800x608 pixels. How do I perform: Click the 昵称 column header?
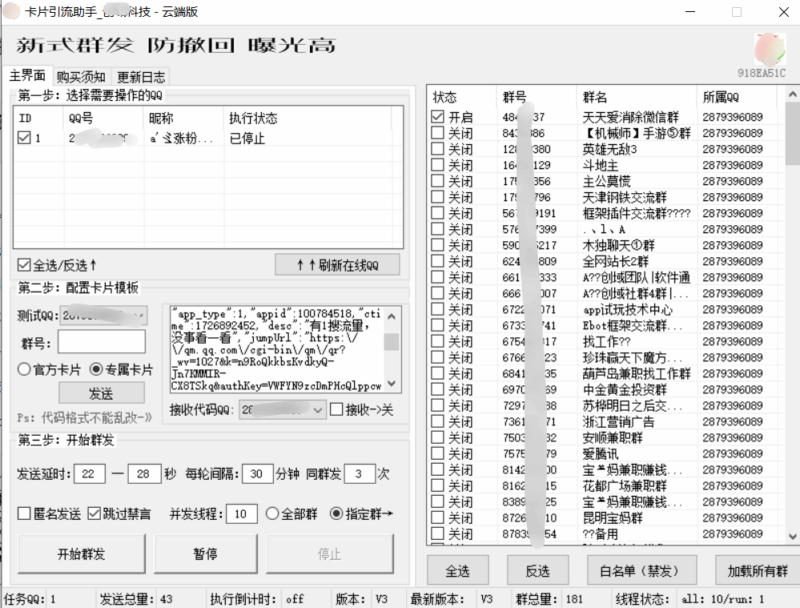[x=184, y=118]
